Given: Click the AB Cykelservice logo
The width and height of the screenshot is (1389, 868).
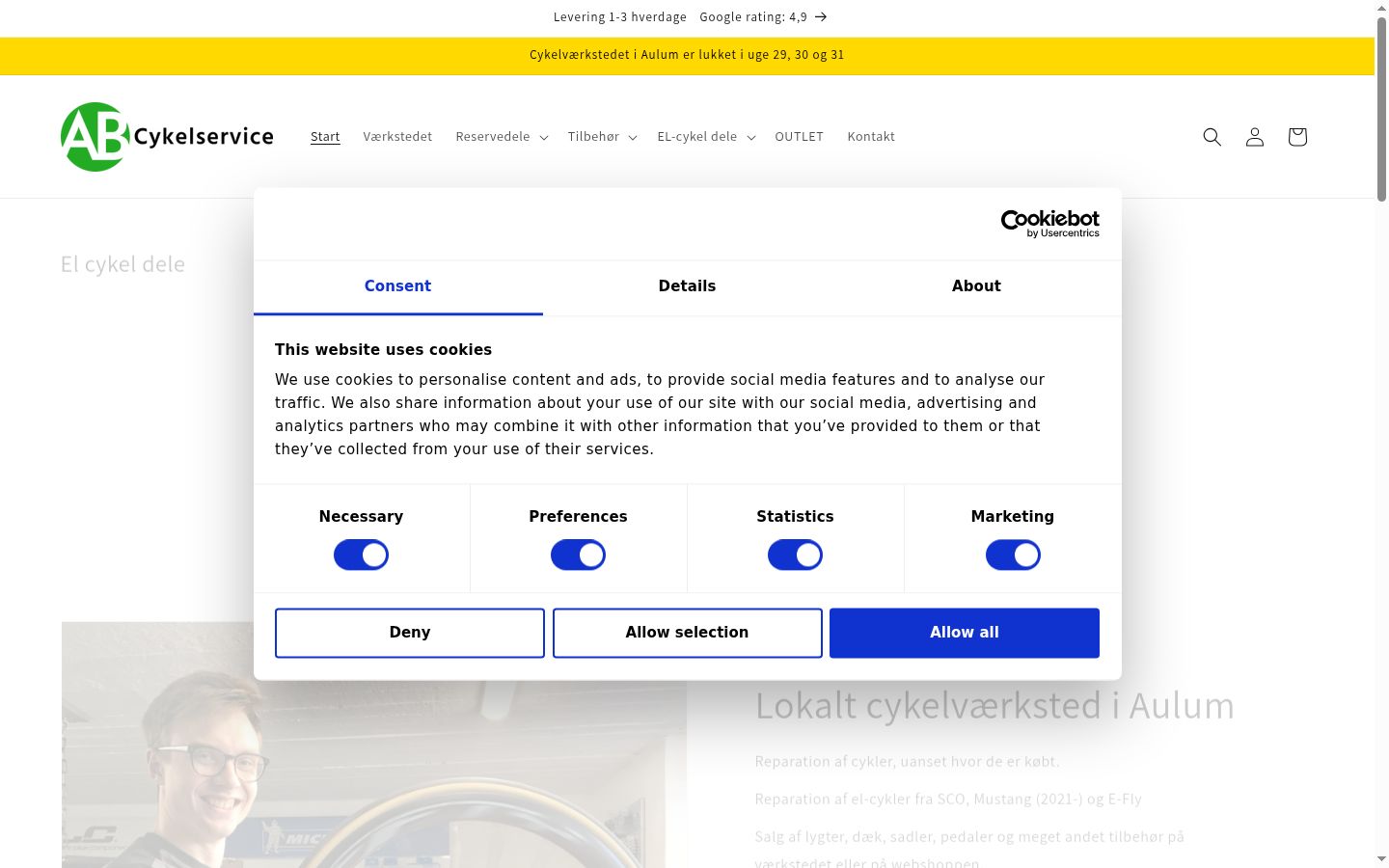Looking at the screenshot, I should click(167, 137).
